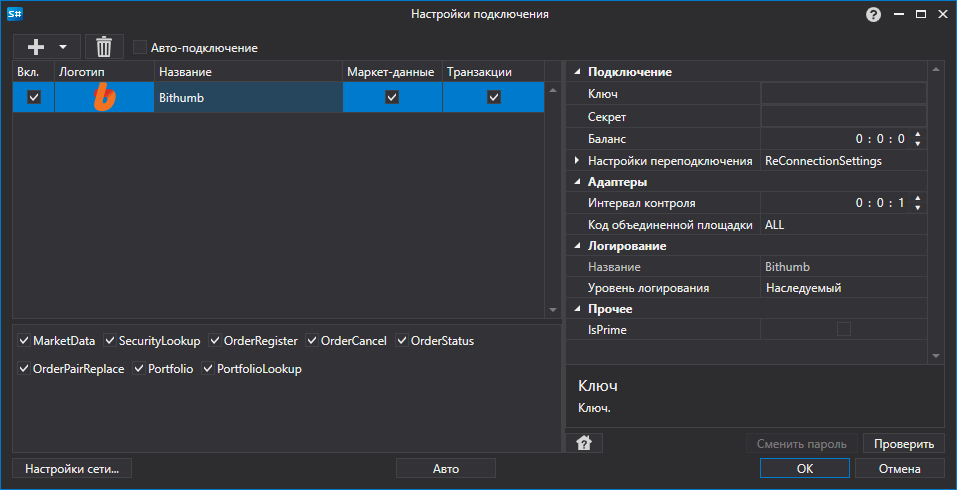Click the Ключ input field

[x=843, y=93]
